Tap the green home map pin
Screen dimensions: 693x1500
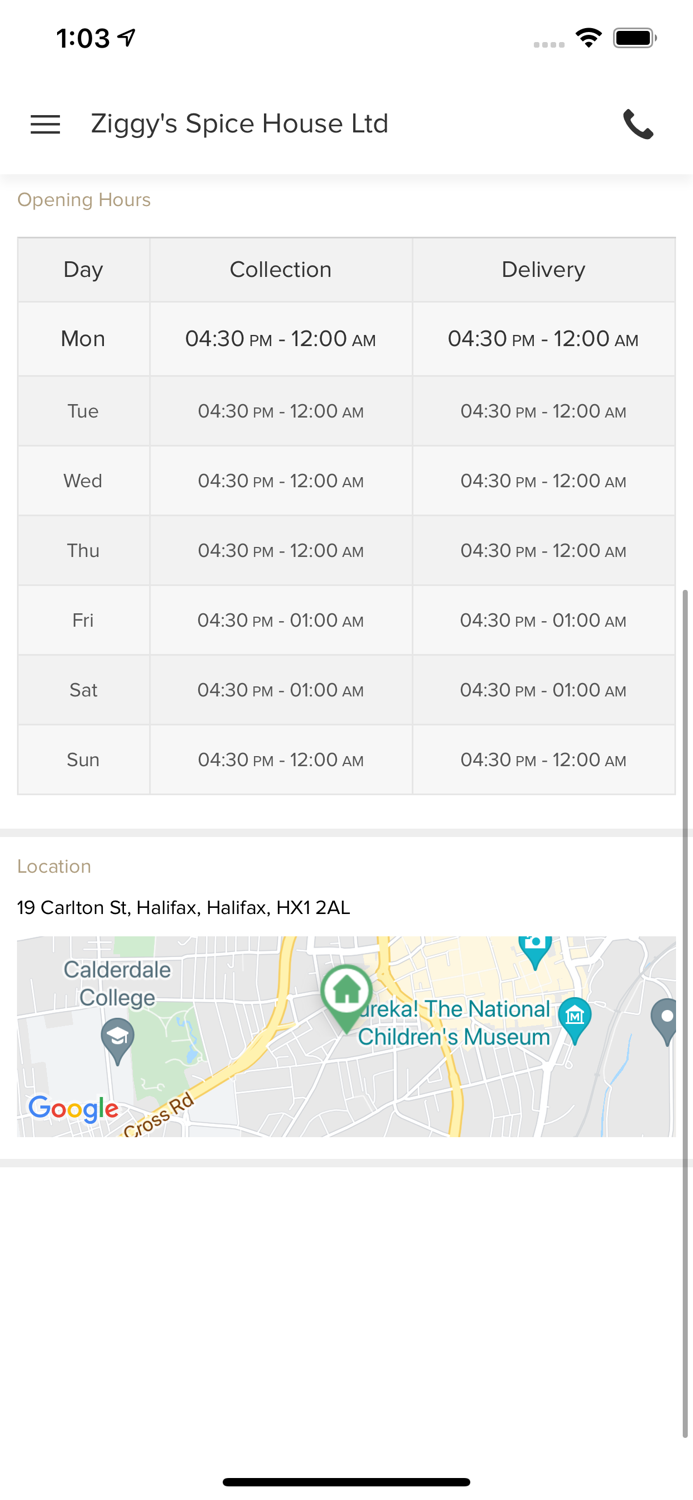[346, 994]
